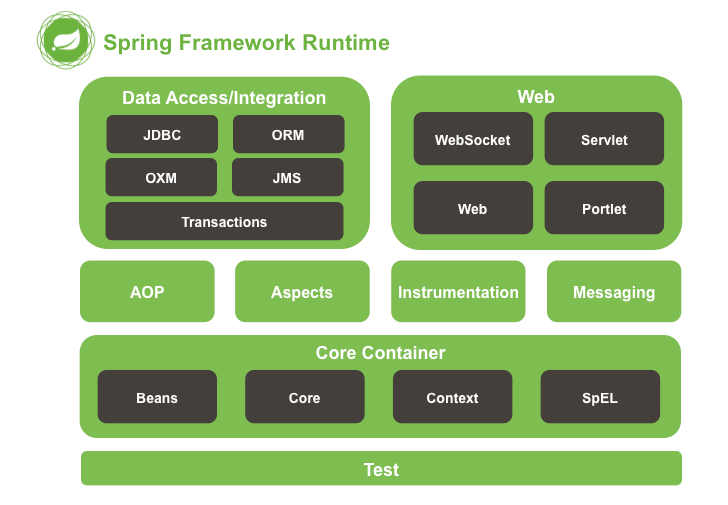This screenshot has width=728, height=505.
Task: Select the Servlet module box
Action: (x=604, y=139)
